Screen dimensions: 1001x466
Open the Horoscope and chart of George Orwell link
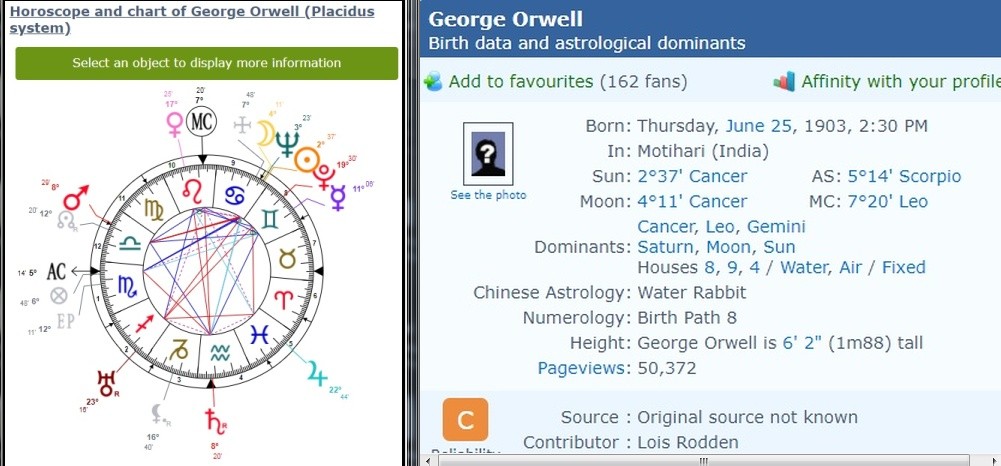[192, 20]
